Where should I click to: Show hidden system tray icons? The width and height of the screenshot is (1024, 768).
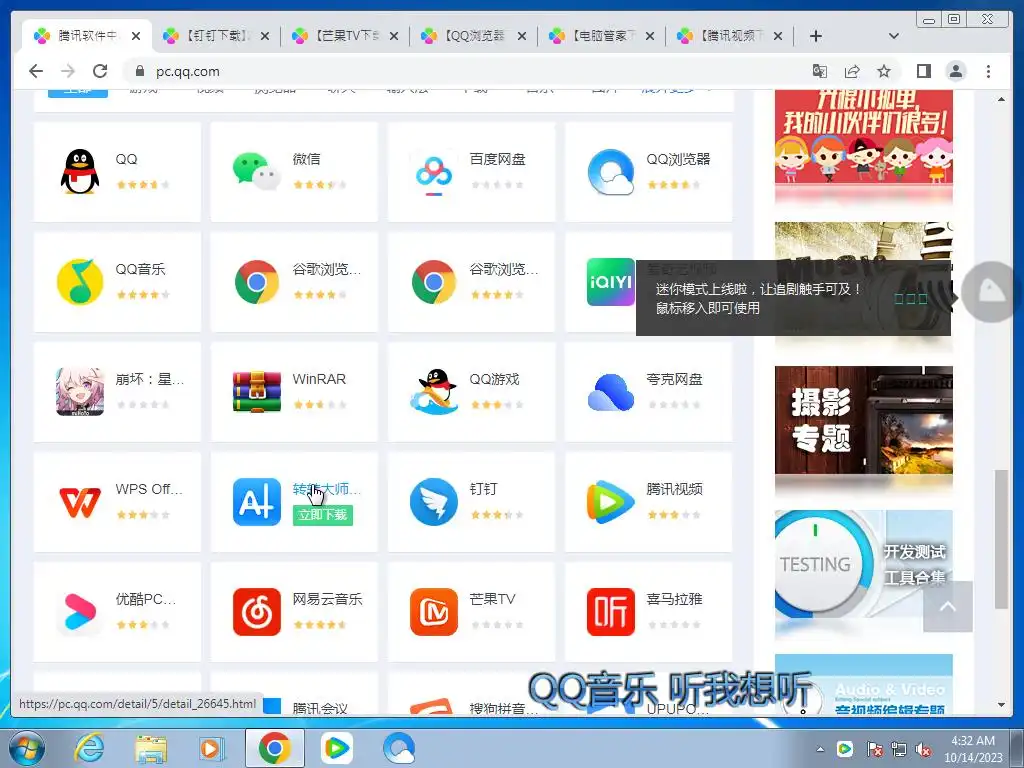click(820, 749)
